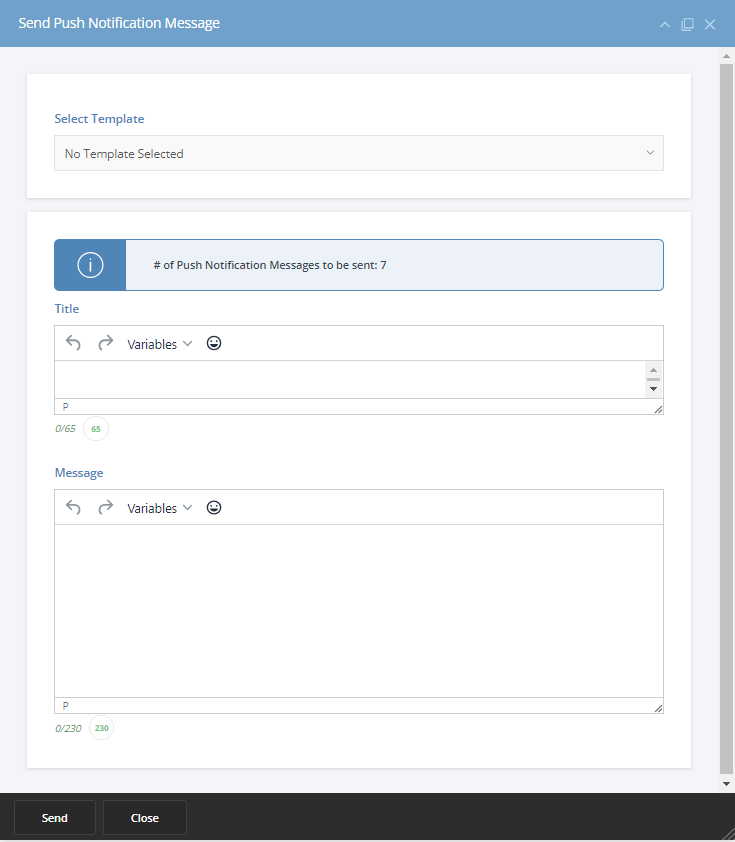The height and width of the screenshot is (842, 735).
Task: Grab the Title editor resize handle
Action: [658, 409]
